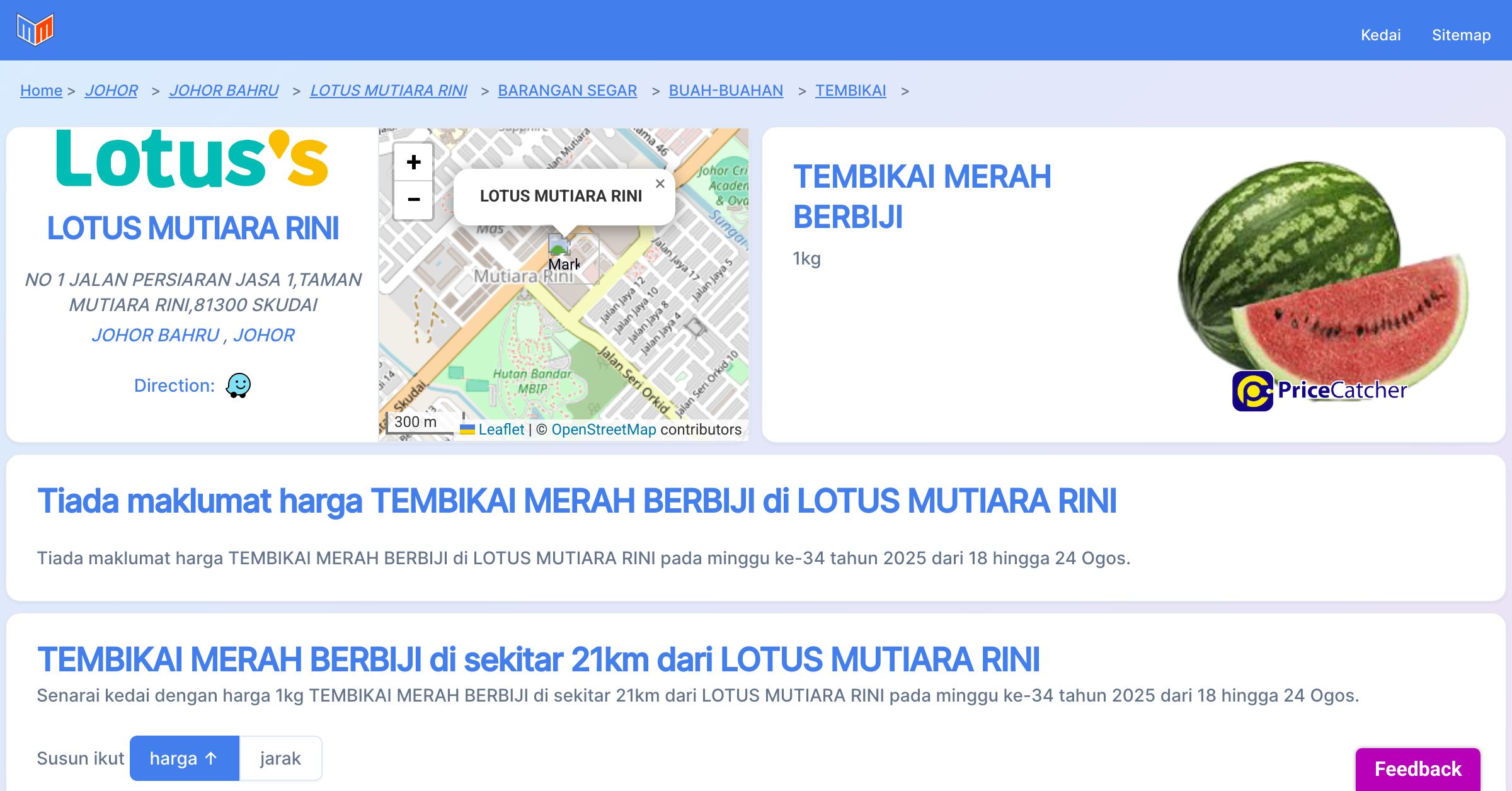The image size is (1512, 791).
Task: Open LOTUS MUTIARA RINI breadcrumb link
Action: 388,91
